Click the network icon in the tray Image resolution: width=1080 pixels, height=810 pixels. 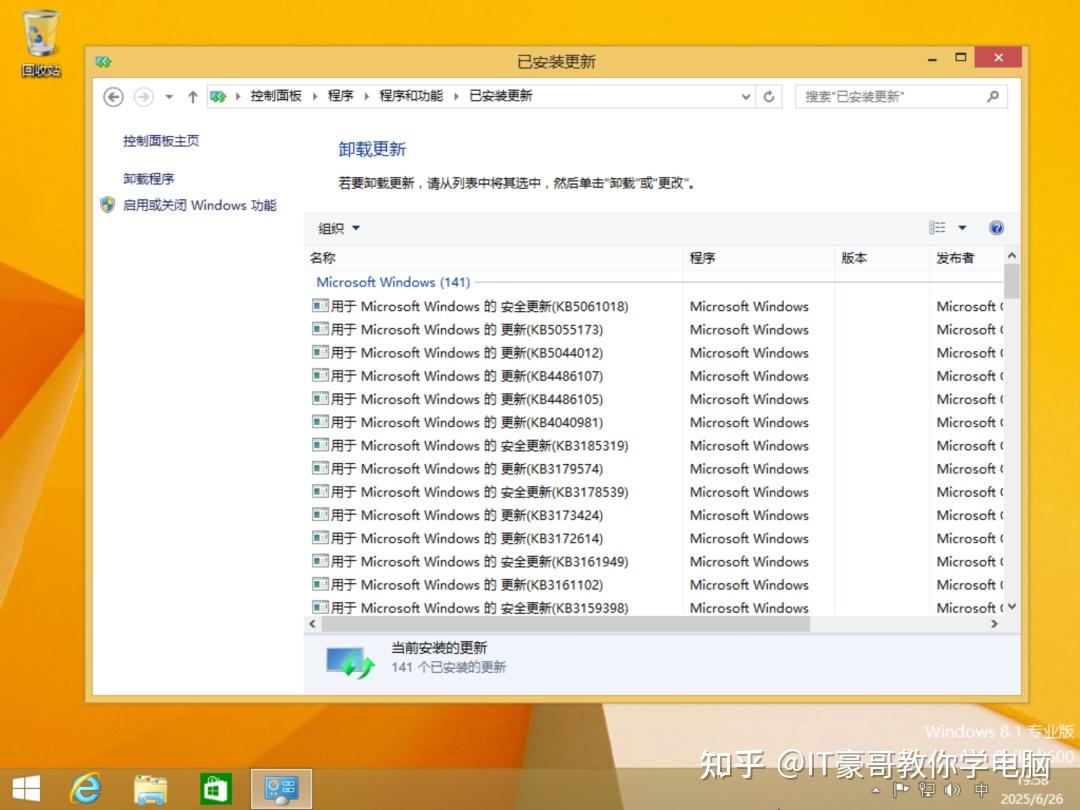pyautogui.click(x=927, y=790)
